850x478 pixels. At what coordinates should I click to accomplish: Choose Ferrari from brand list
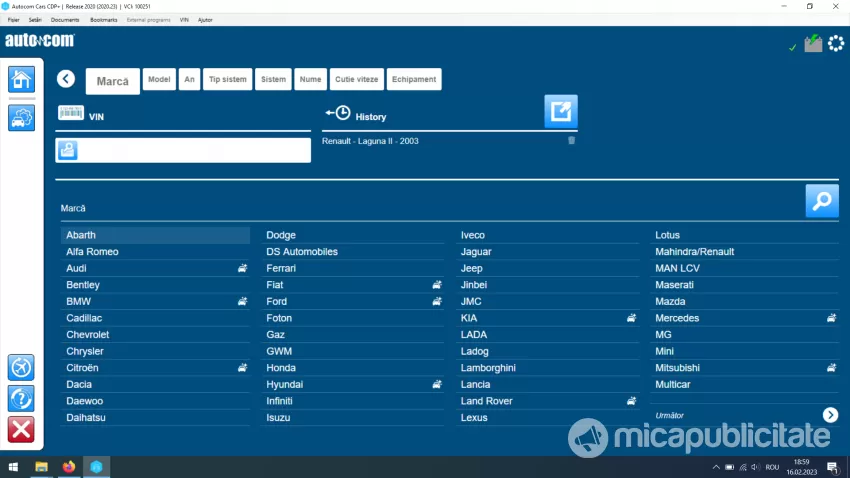(353, 268)
